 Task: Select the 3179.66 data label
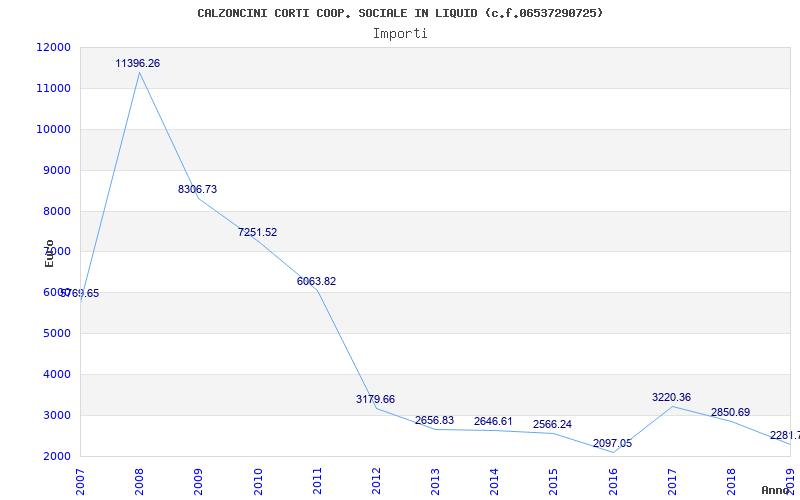[376, 399]
